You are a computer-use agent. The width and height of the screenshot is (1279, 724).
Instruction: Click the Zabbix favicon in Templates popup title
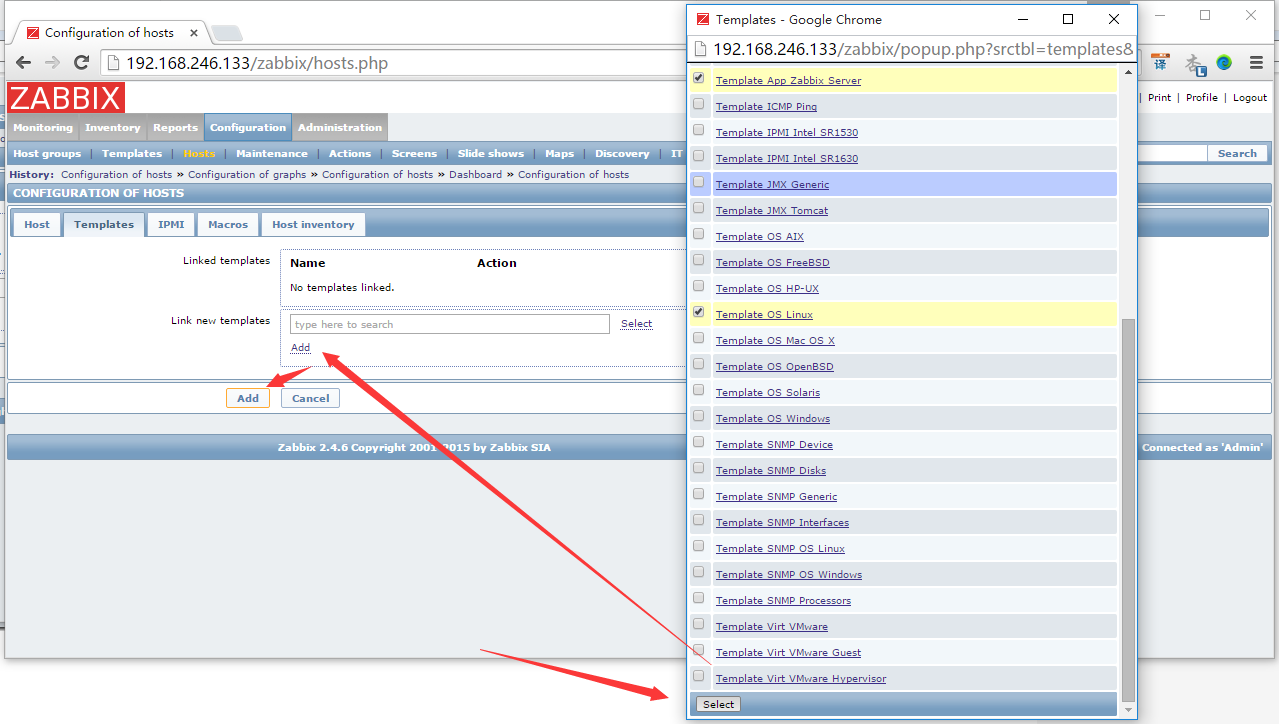[703, 19]
